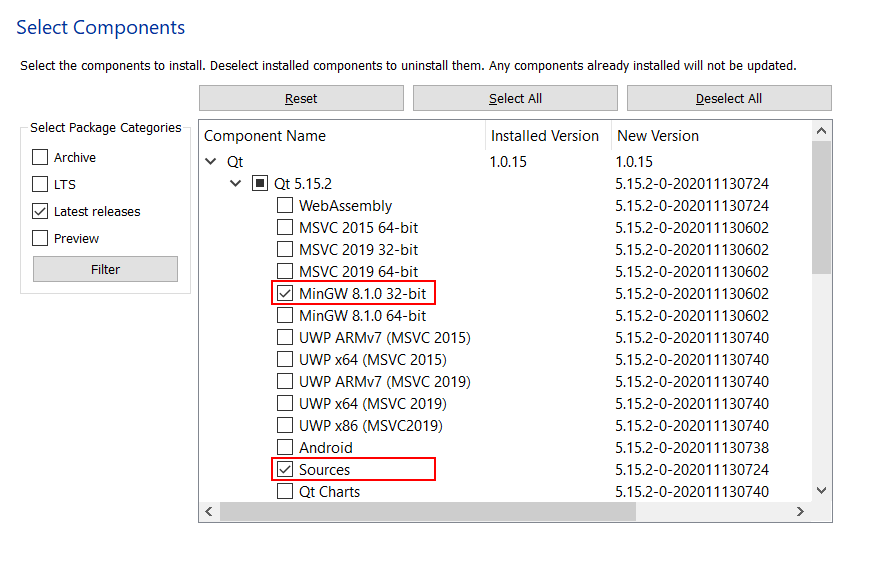
Task: Select the MinGW 8.1.0 64-bit row label
Action: tap(363, 316)
